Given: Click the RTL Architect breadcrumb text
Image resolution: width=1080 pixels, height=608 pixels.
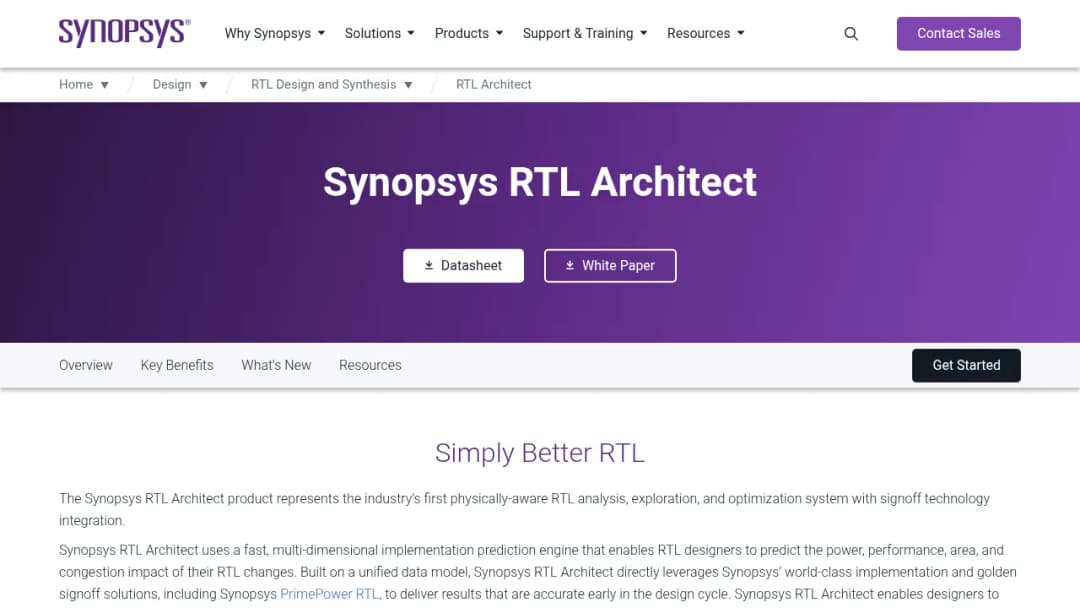Looking at the screenshot, I should pyautogui.click(x=493, y=85).
